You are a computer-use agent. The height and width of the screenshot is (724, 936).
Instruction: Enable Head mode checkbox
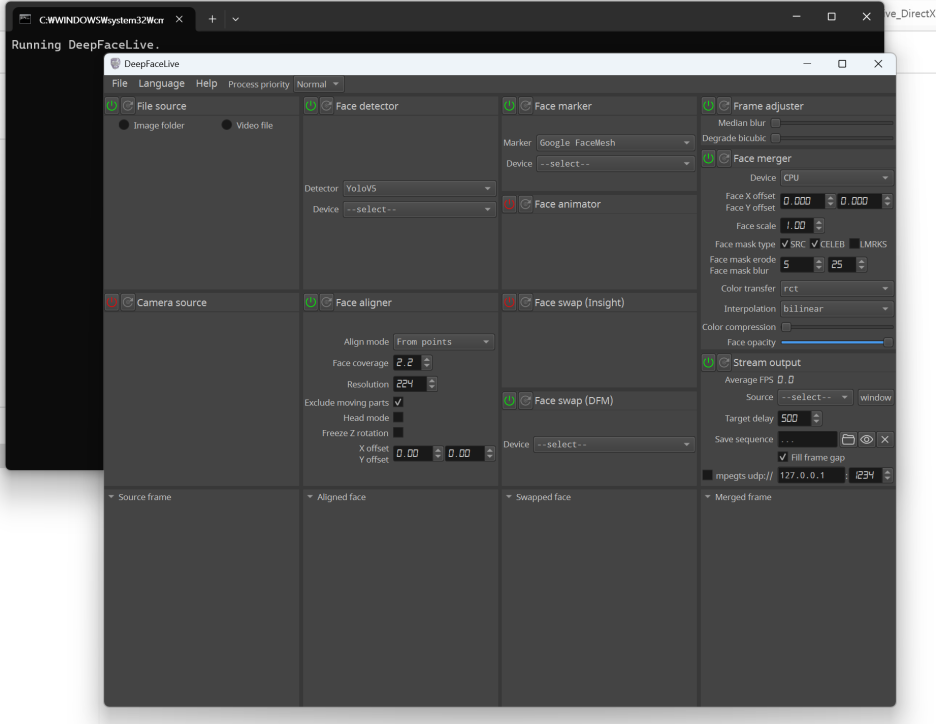click(398, 417)
